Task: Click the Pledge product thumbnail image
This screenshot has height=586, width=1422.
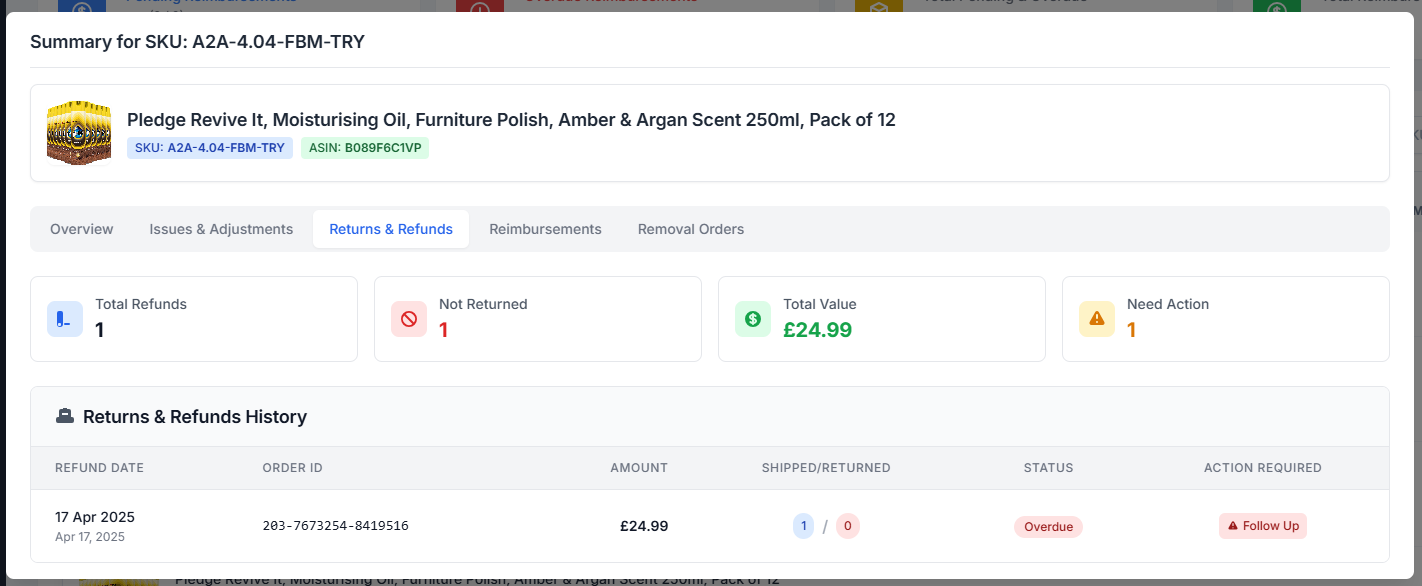Action: point(78,133)
